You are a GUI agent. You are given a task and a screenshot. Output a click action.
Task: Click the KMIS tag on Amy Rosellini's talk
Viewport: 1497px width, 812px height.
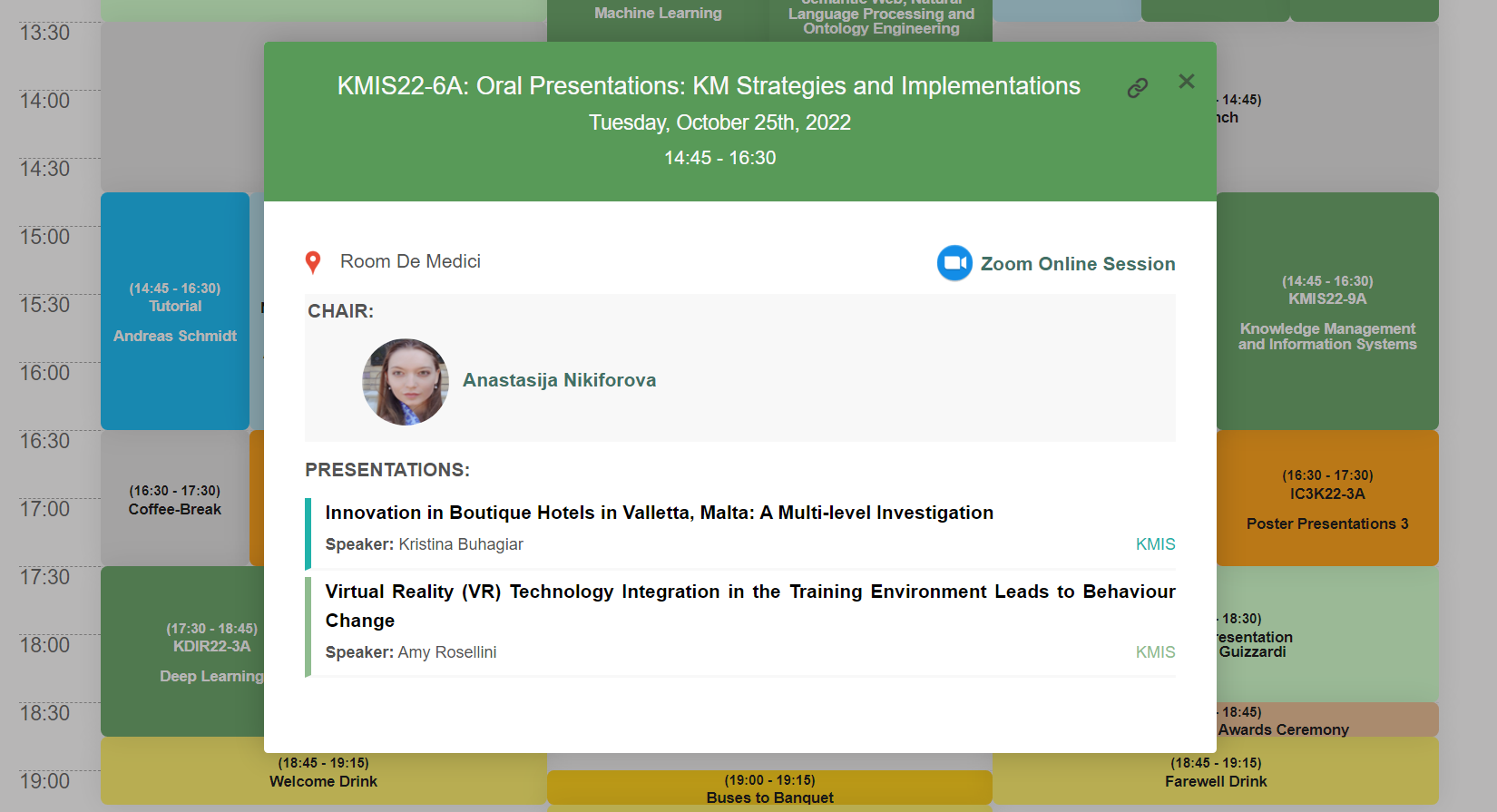click(1155, 652)
